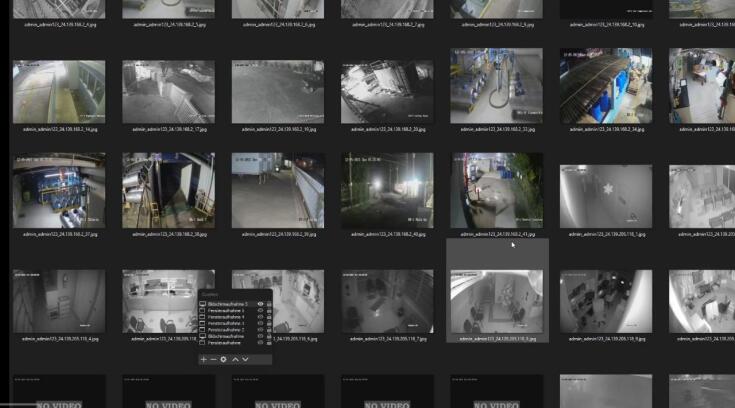Lock the Fensteraufnahme 4 source
The image size is (735, 408).
pyautogui.click(x=269, y=317)
